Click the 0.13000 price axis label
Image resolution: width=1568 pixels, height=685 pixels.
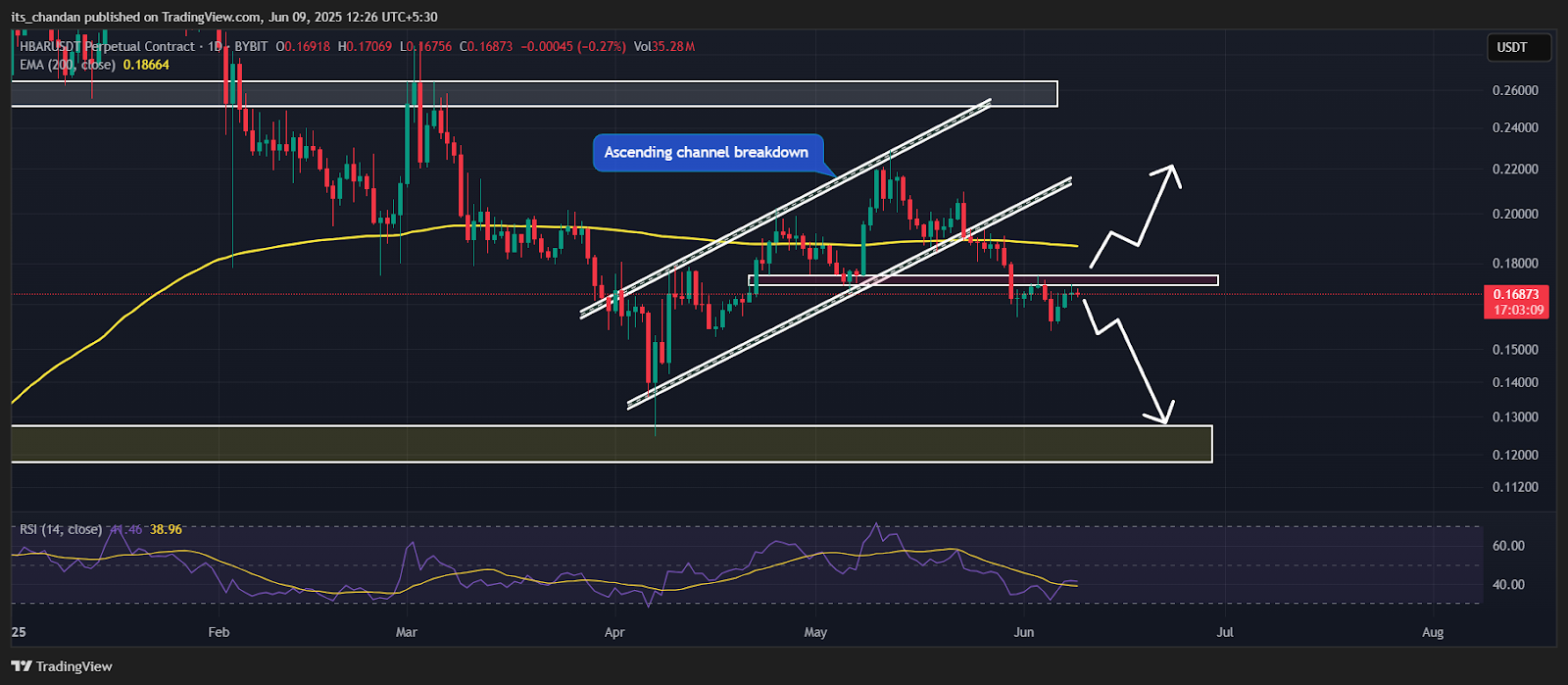[1515, 417]
